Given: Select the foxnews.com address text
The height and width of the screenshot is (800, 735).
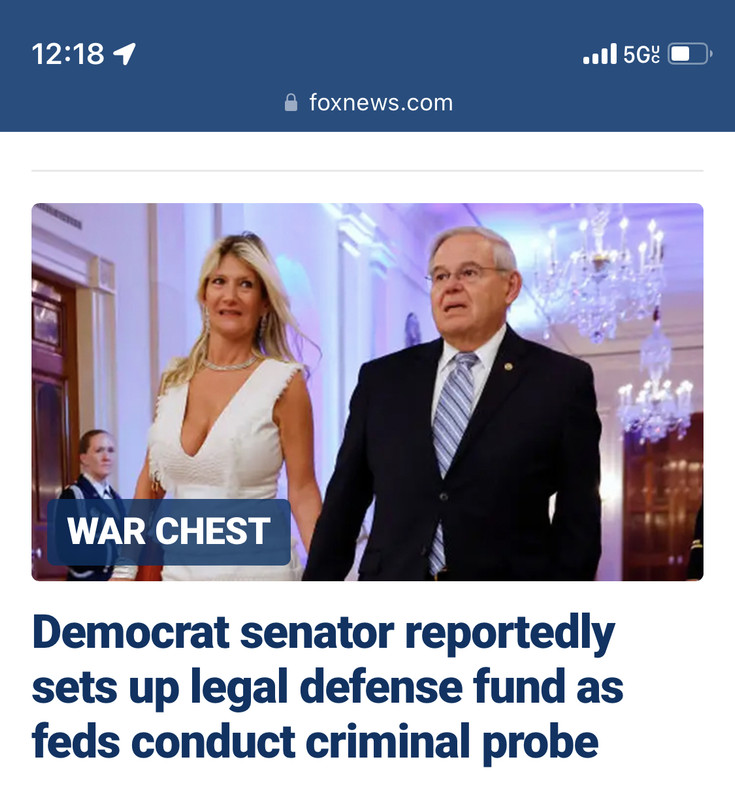Looking at the screenshot, I should (381, 103).
